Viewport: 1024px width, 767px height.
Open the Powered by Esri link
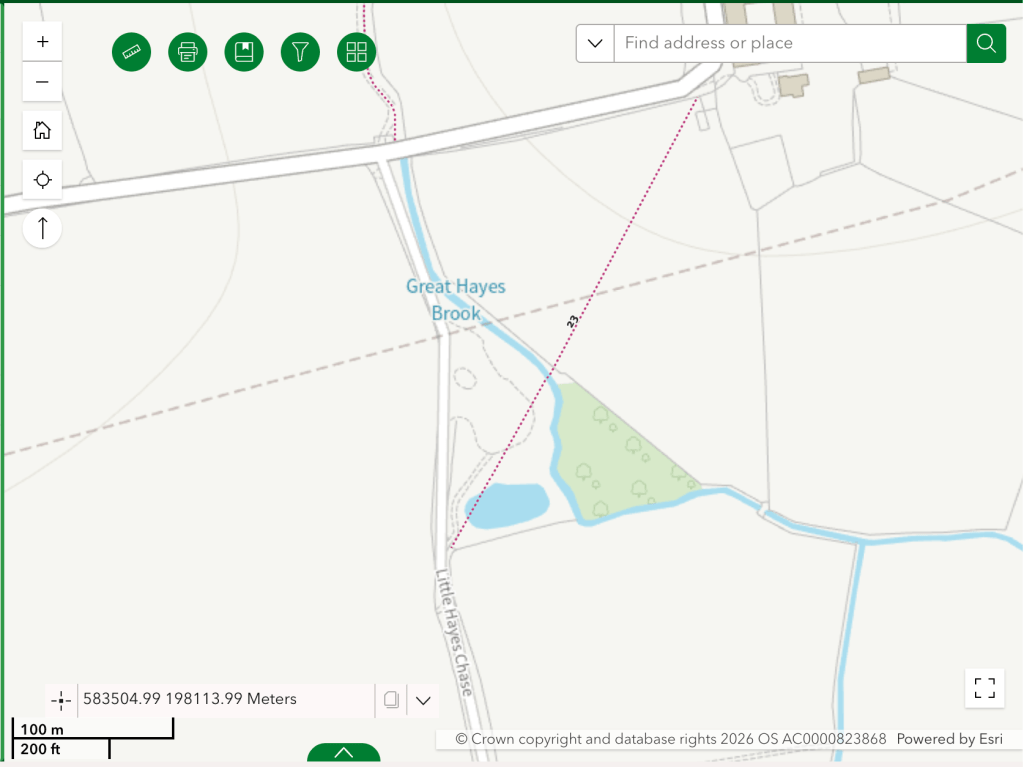click(x=950, y=739)
